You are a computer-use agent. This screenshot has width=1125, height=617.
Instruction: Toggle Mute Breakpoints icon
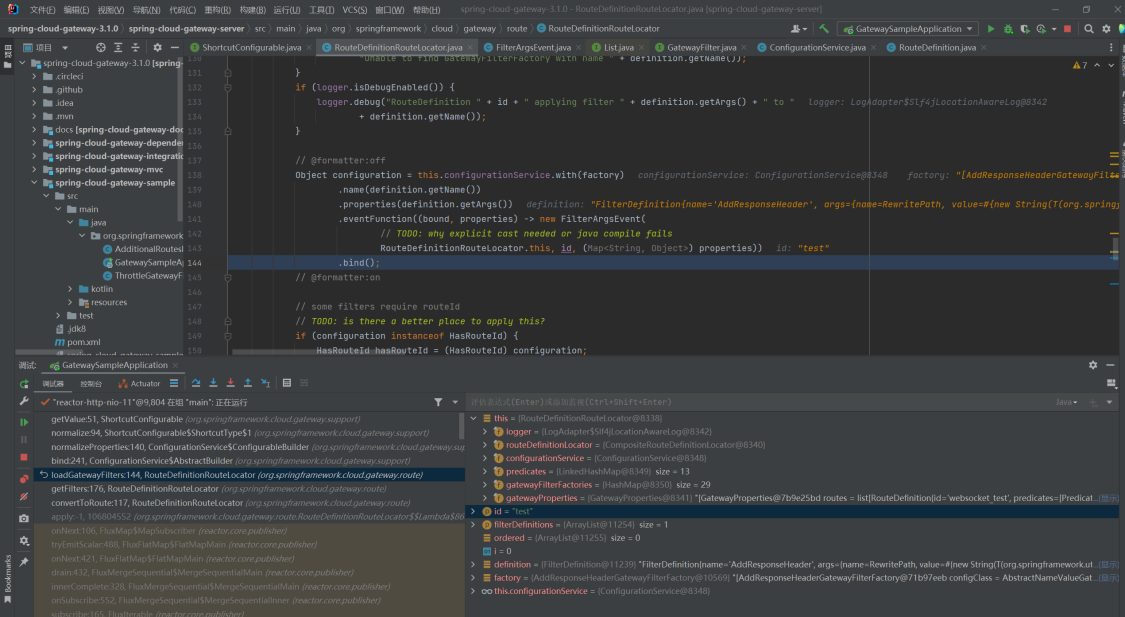pos(24,496)
